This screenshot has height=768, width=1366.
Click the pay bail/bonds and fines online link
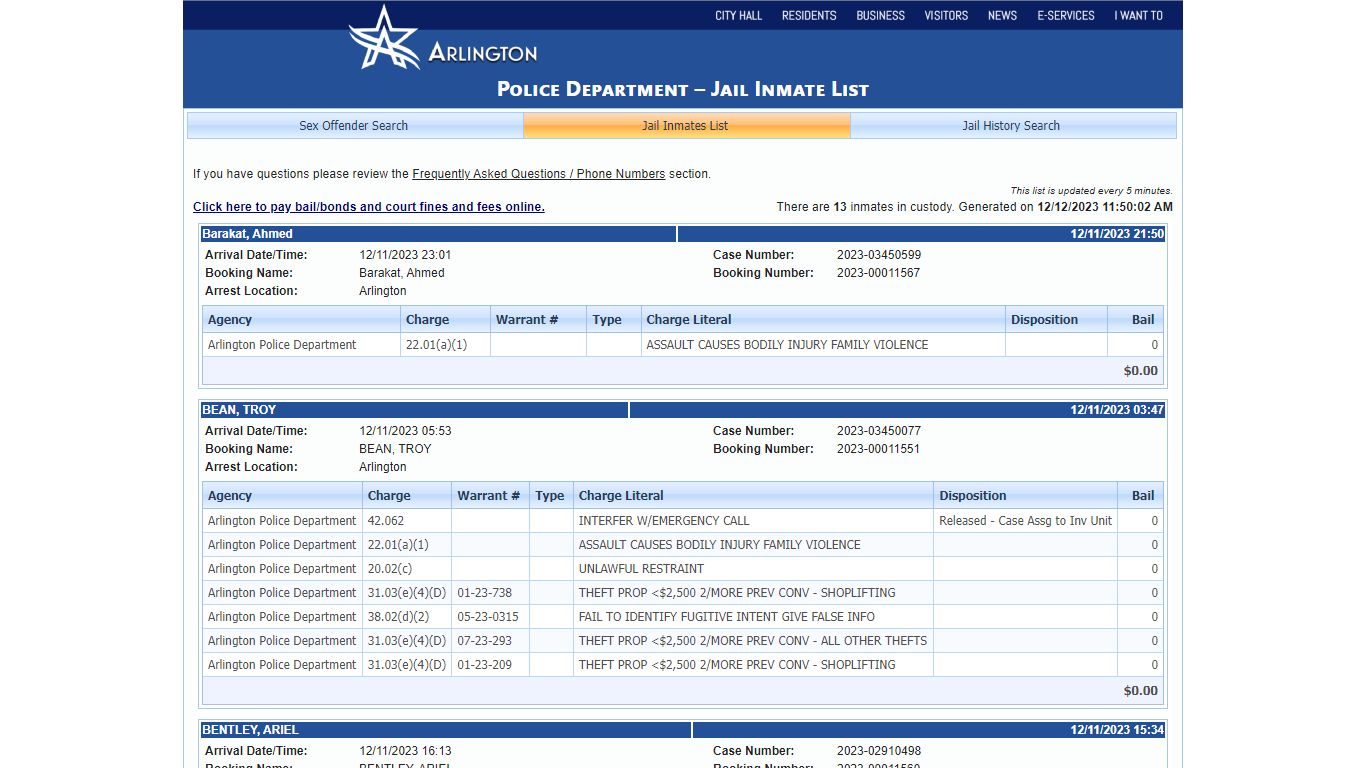(x=369, y=207)
